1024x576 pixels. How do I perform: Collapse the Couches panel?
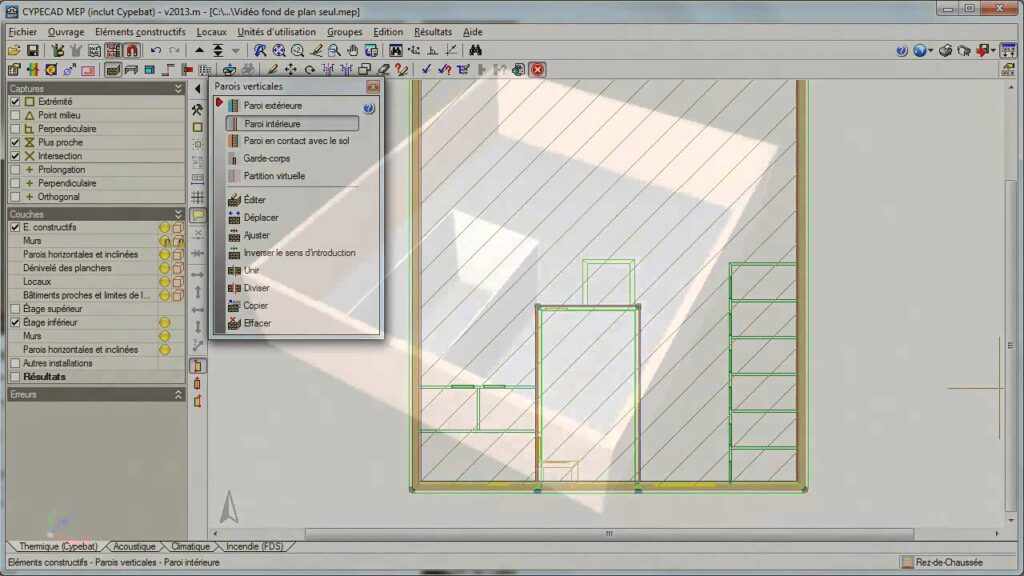[178, 214]
